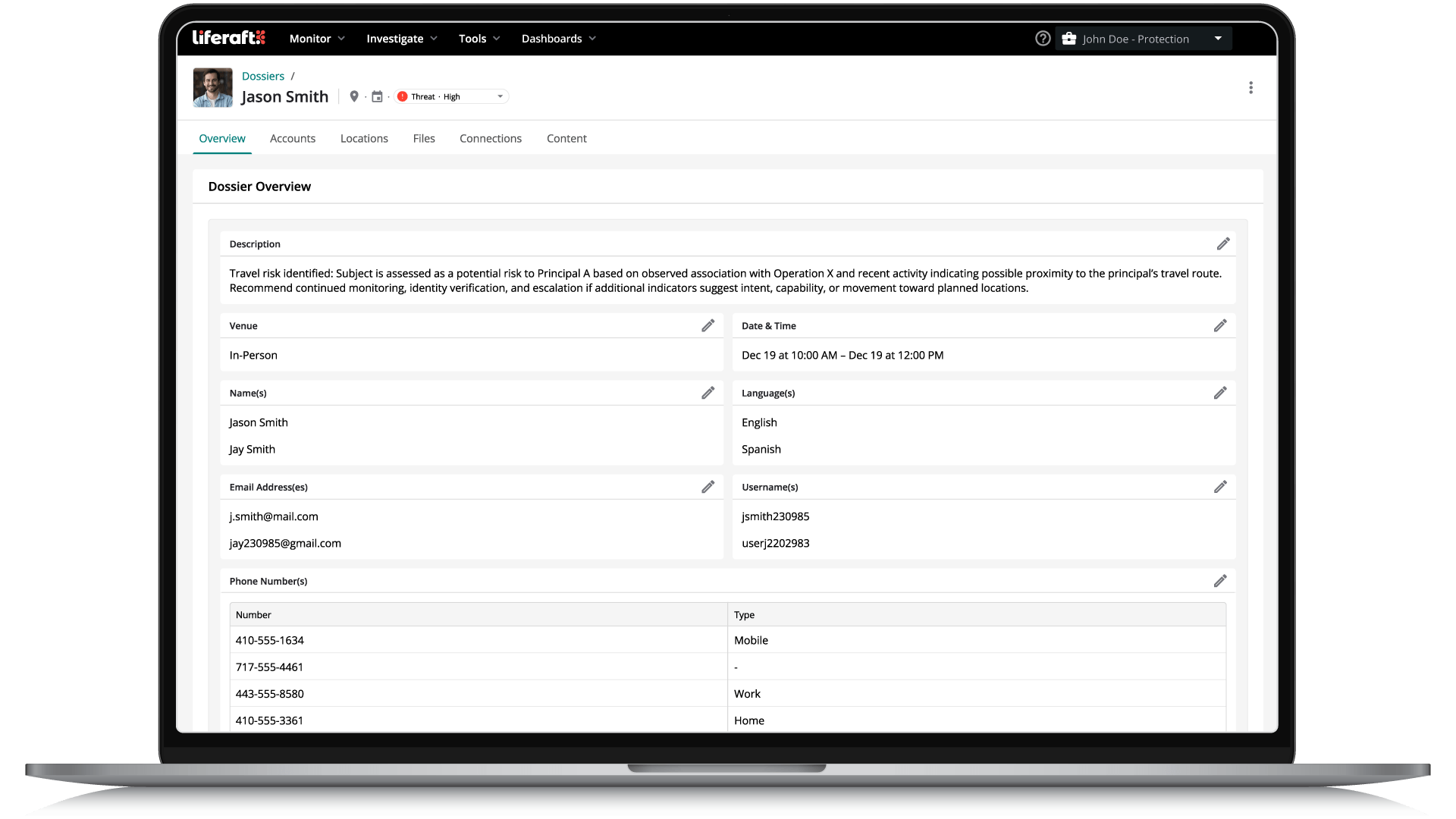Expand the Threat High dropdown
This screenshot has height=819, width=1456.
pos(451,96)
